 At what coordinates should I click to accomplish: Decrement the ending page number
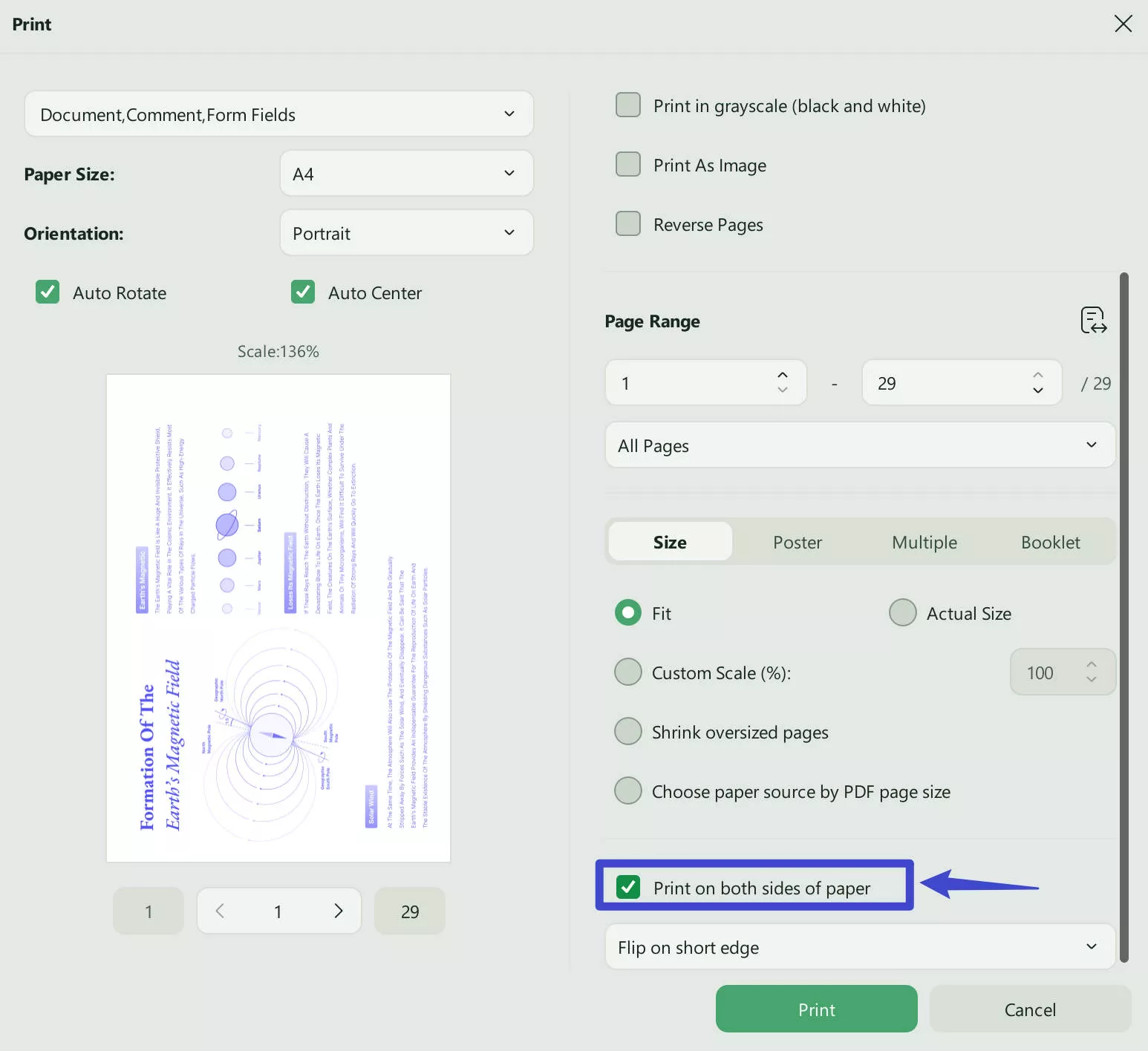(1038, 390)
